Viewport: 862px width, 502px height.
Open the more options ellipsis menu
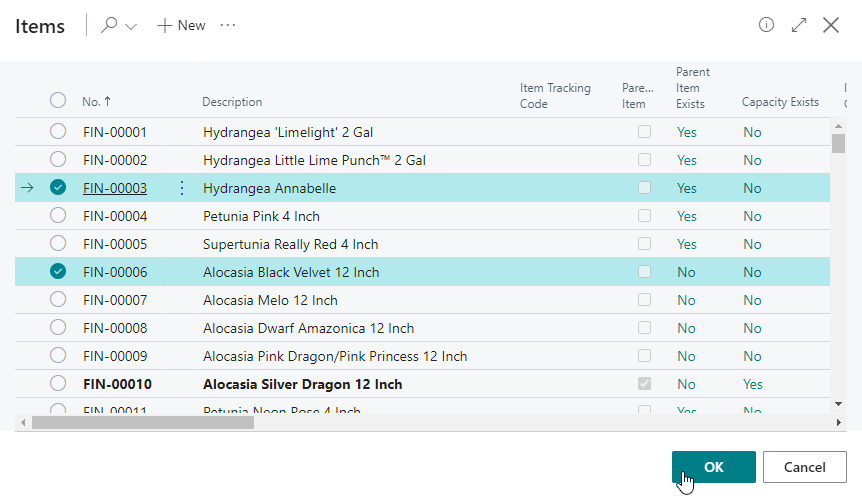tap(228, 26)
